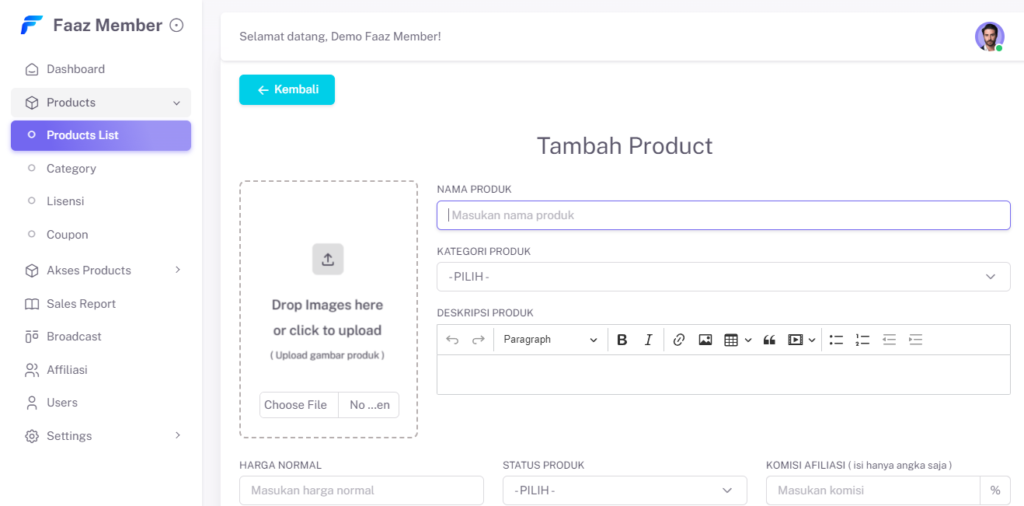Viewport: 1024px width, 506px height.
Task: Go to Coupon submenu item
Action: 67,235
